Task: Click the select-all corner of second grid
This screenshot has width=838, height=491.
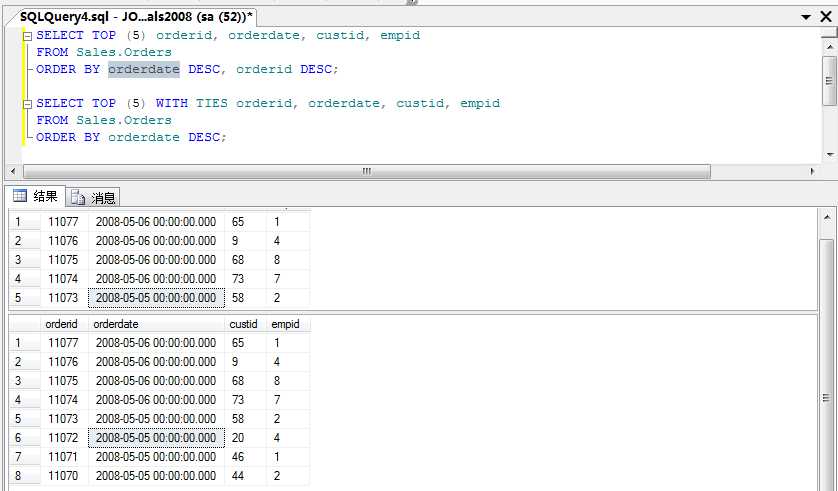Action: 25,324
